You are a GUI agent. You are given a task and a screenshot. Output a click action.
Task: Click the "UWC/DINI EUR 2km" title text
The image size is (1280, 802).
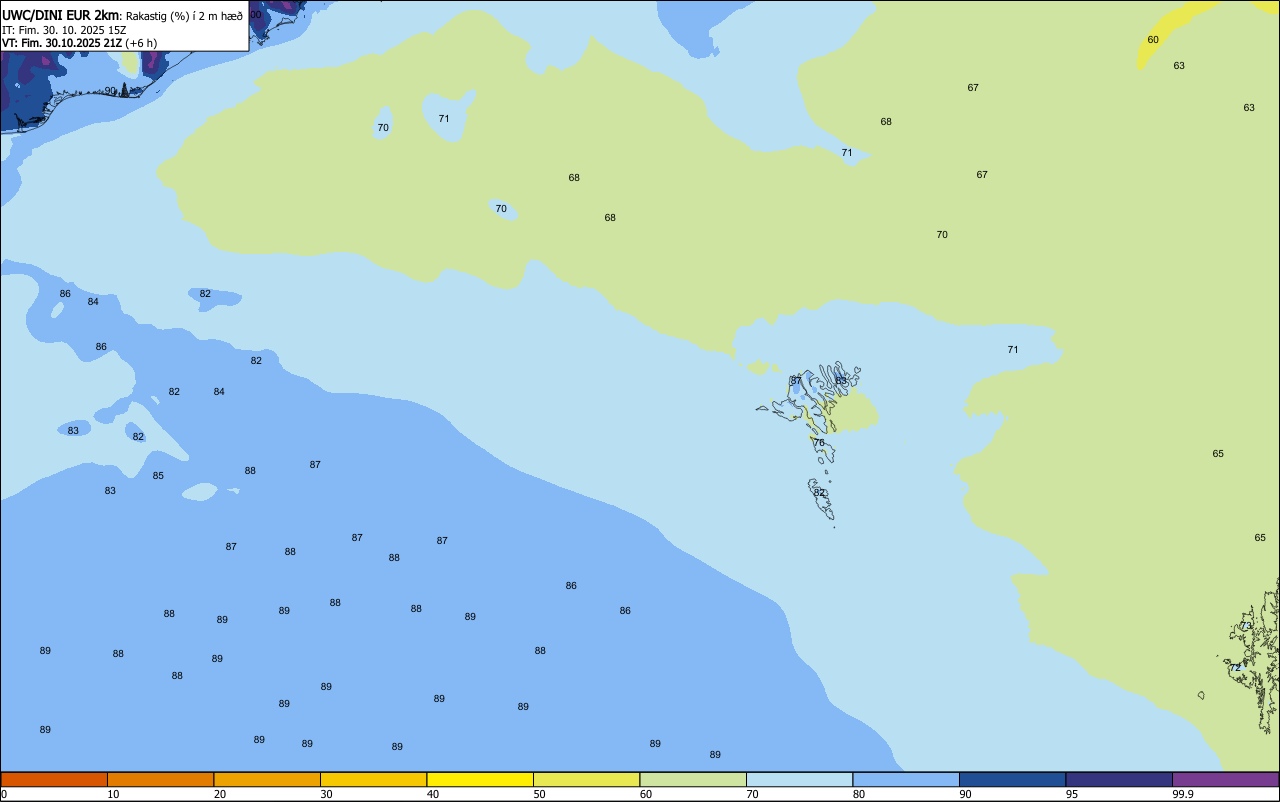61,15
